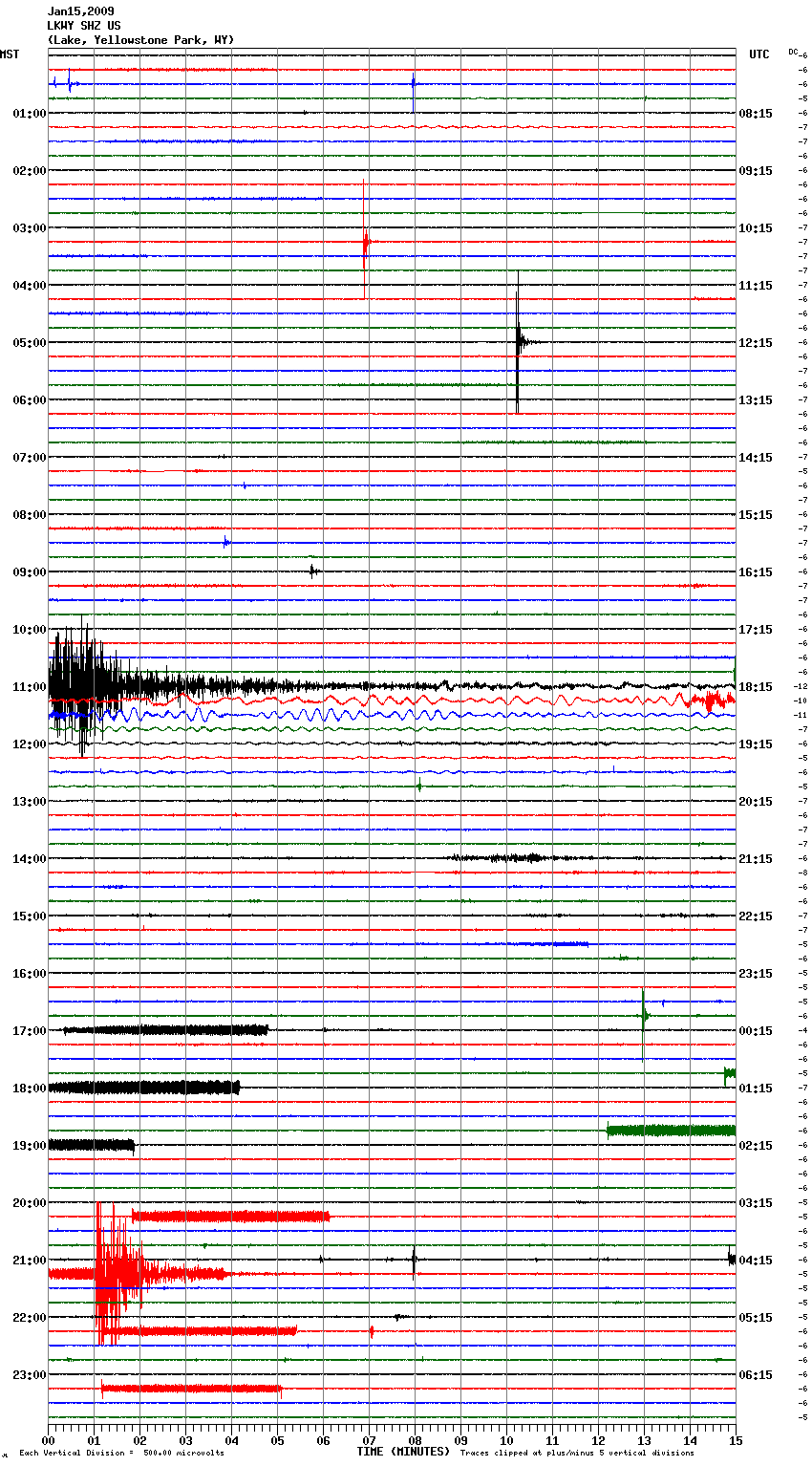Click the 00 tick on the minutes axis

coord(48,1440)
